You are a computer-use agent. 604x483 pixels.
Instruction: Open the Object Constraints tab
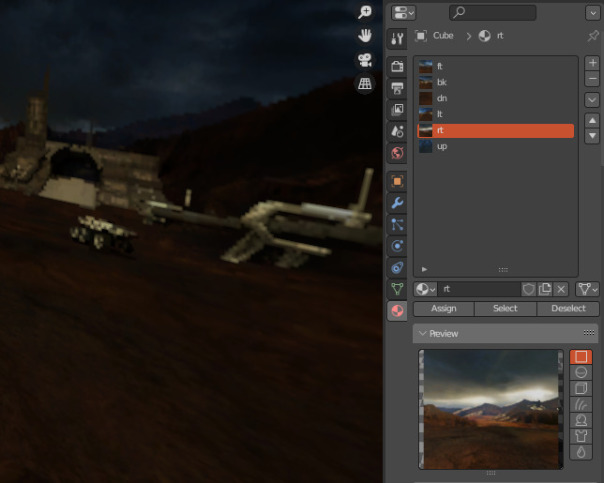(397, 268)
